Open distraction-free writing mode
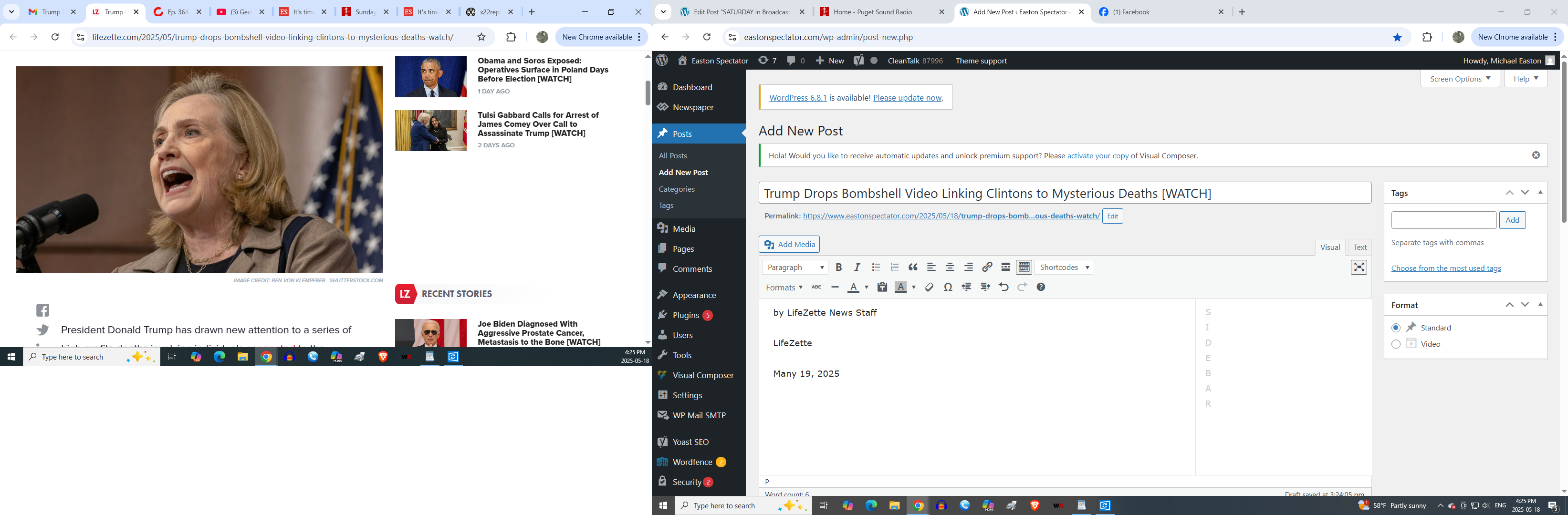The image size is (1568, 515). coord(1359,268)
